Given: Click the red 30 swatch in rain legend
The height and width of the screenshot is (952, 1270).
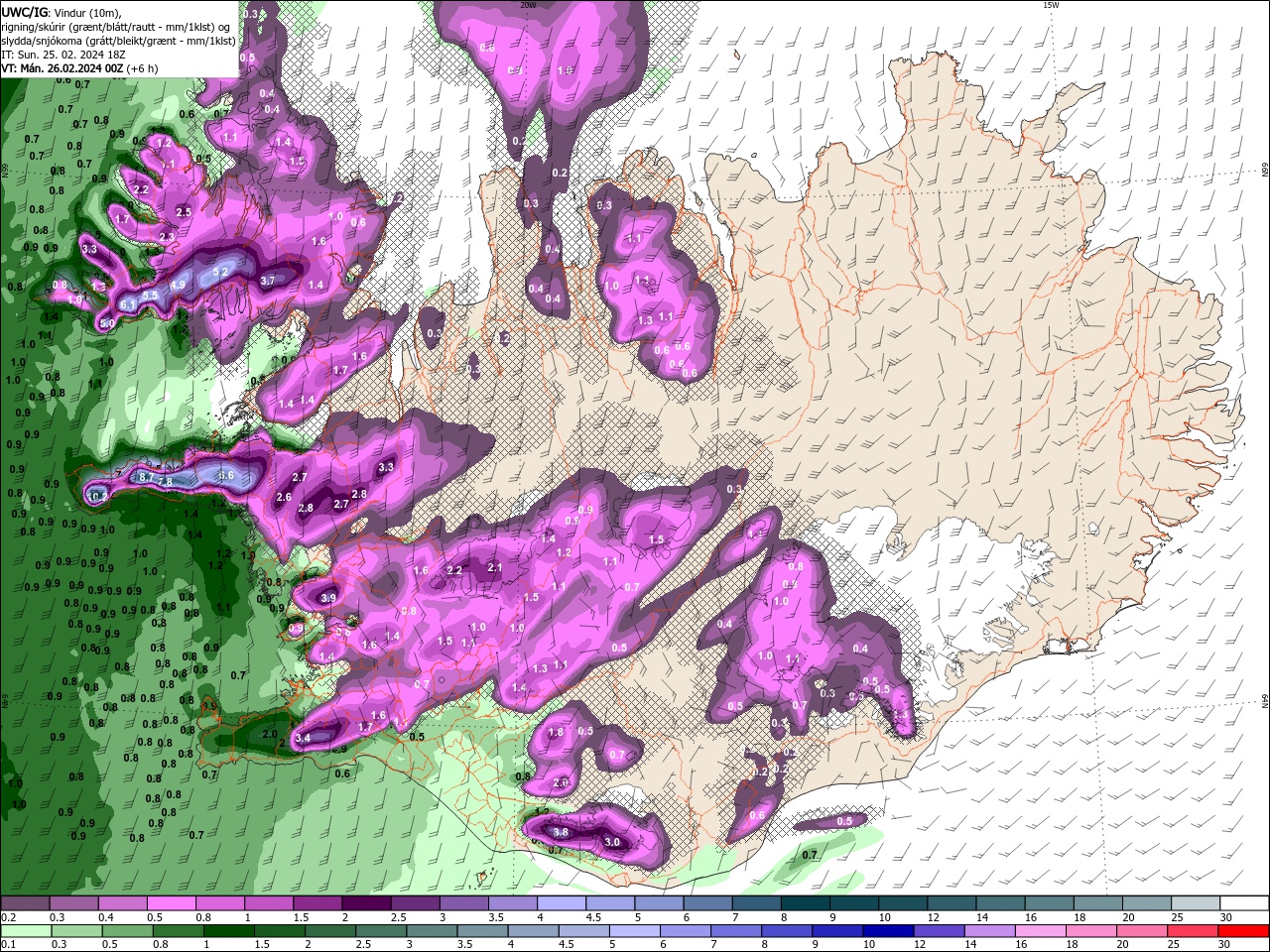Looking at the screenshot, I should click(1245, 931).
